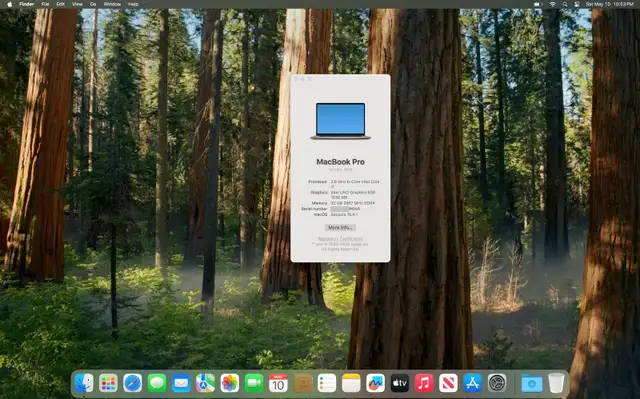Click the Processor label
Viewport: 640px width, 399px height.
click(x=318, y=182)
